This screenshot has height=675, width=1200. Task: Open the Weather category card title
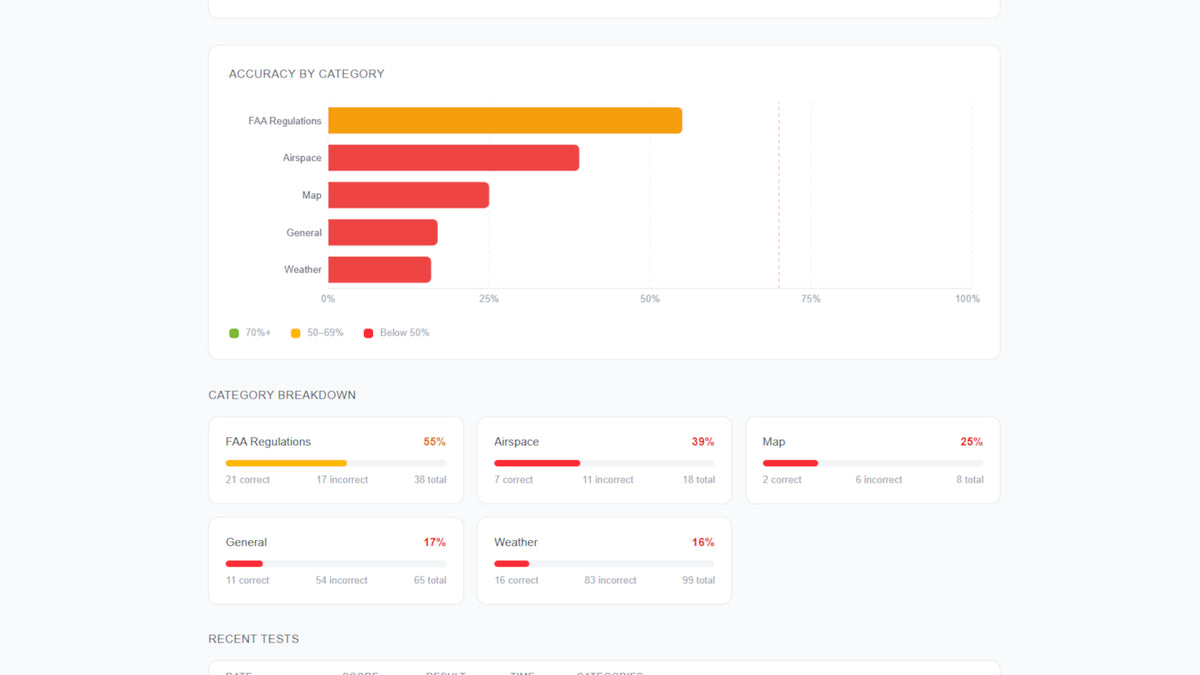point(516,542)
